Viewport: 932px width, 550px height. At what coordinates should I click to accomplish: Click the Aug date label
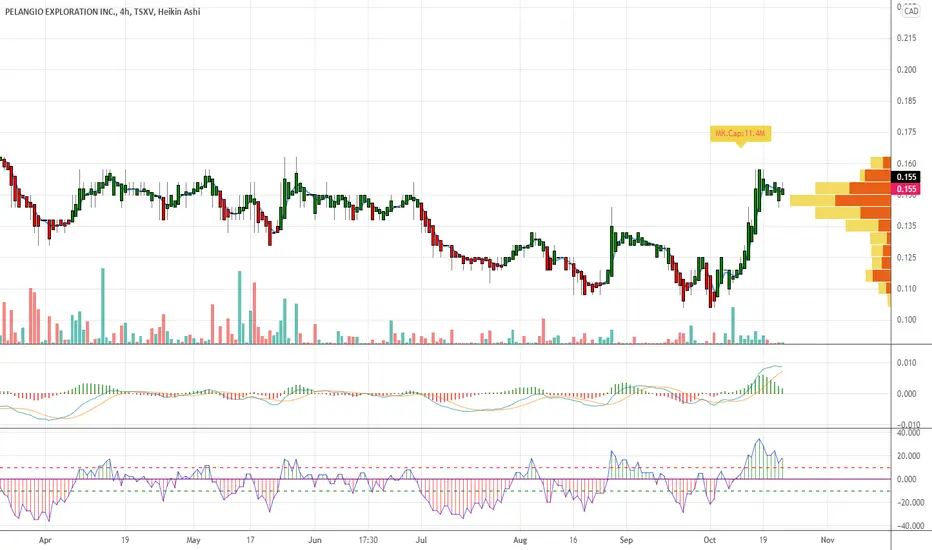point(519,540)
